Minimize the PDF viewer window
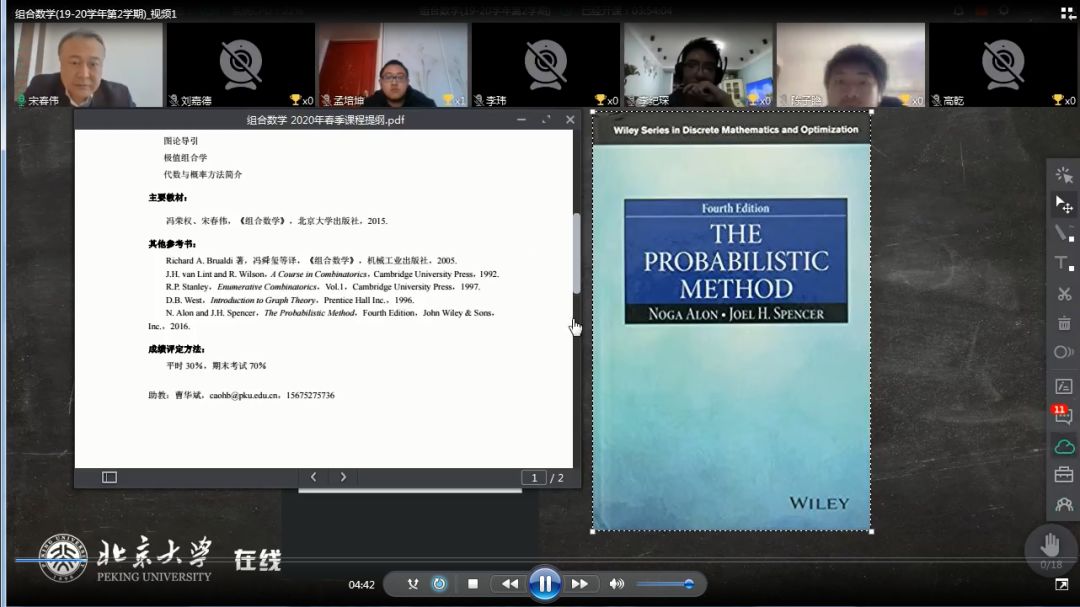The image size is (1080, 607). [x=521, y=120]
